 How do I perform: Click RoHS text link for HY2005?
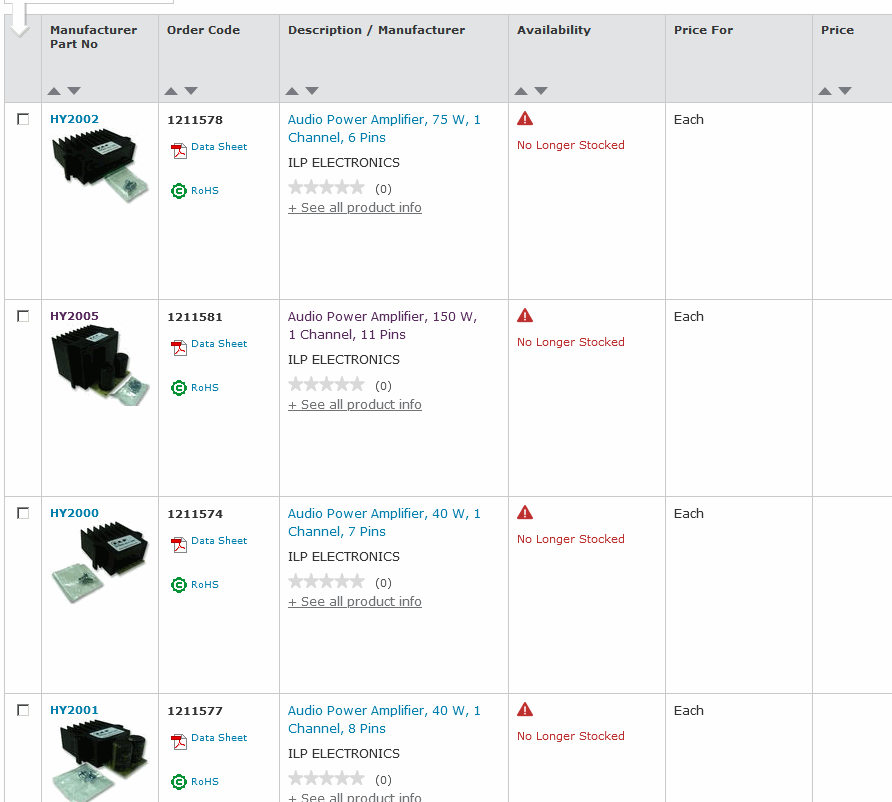pyautogui.click(x=205, y=387)
